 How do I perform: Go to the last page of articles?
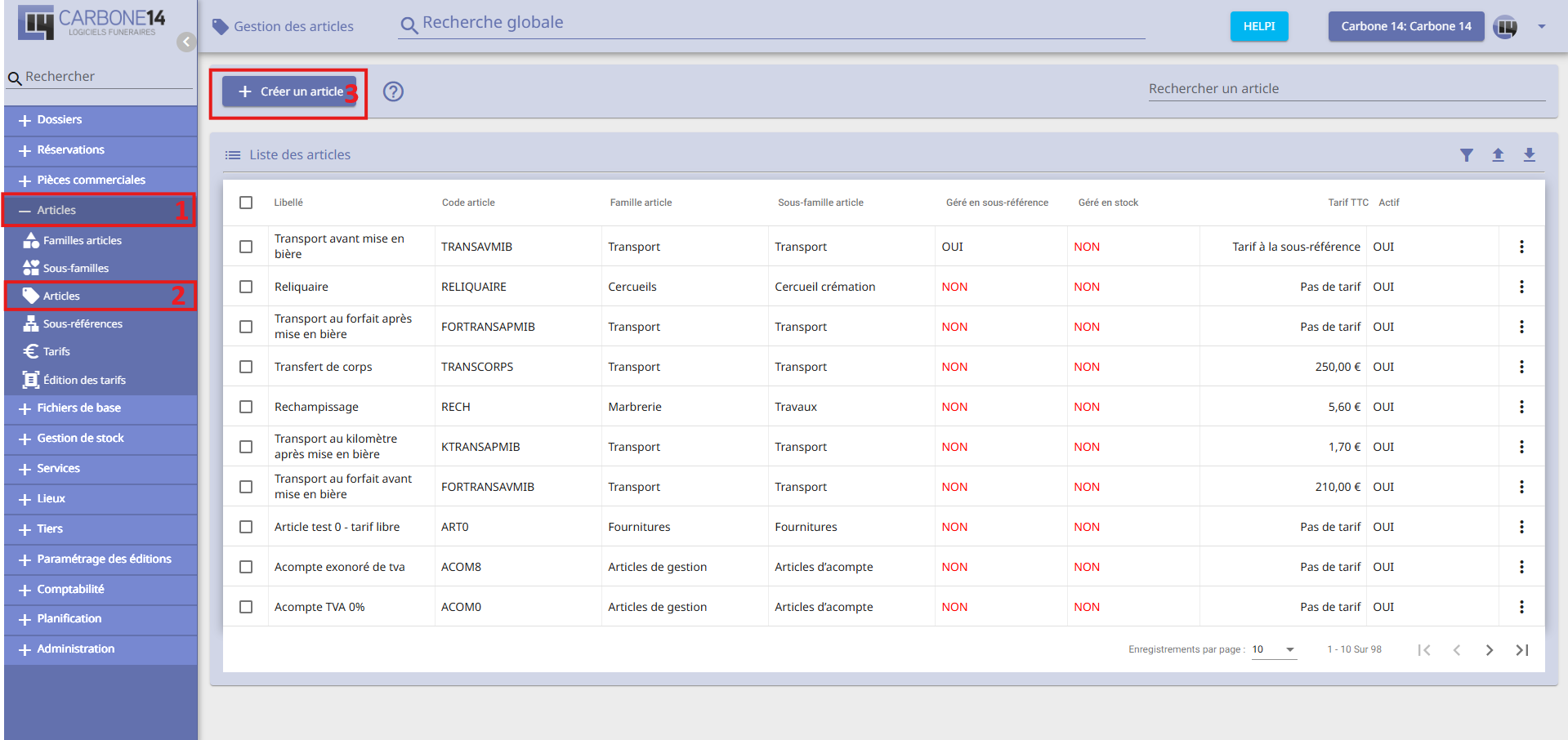[1522, 650]
